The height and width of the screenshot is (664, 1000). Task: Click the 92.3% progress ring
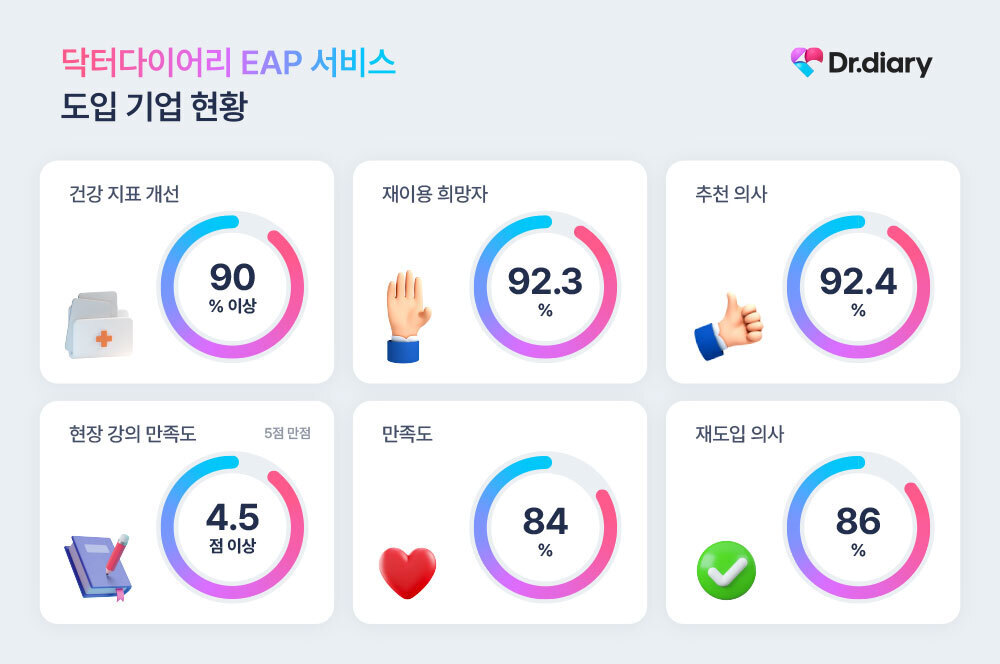click(x=477, y=285)
